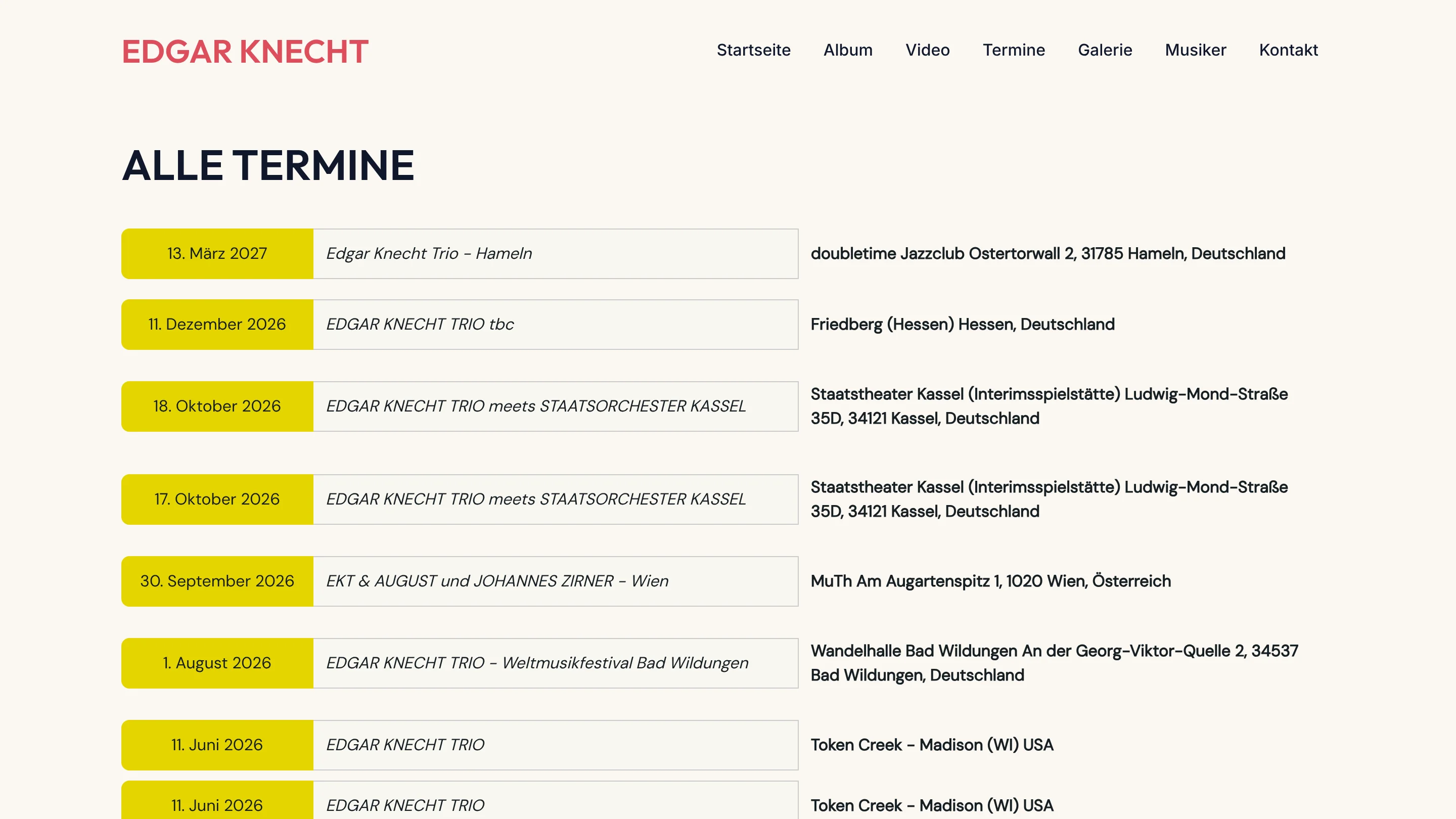Click Wandelhalle Bad Wildungen address text
The image size is (1456, 819).
click(1054, 663)
